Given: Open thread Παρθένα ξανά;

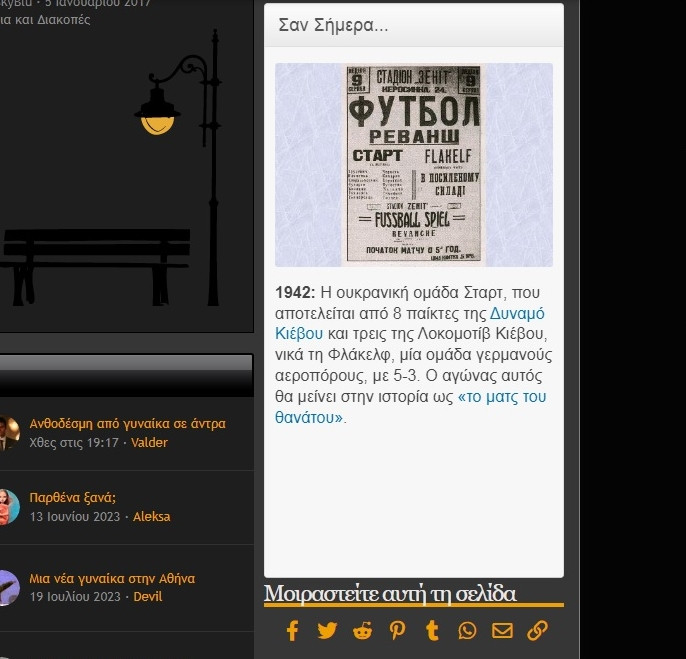Looking at the screenshot, I should pos(73,498).
